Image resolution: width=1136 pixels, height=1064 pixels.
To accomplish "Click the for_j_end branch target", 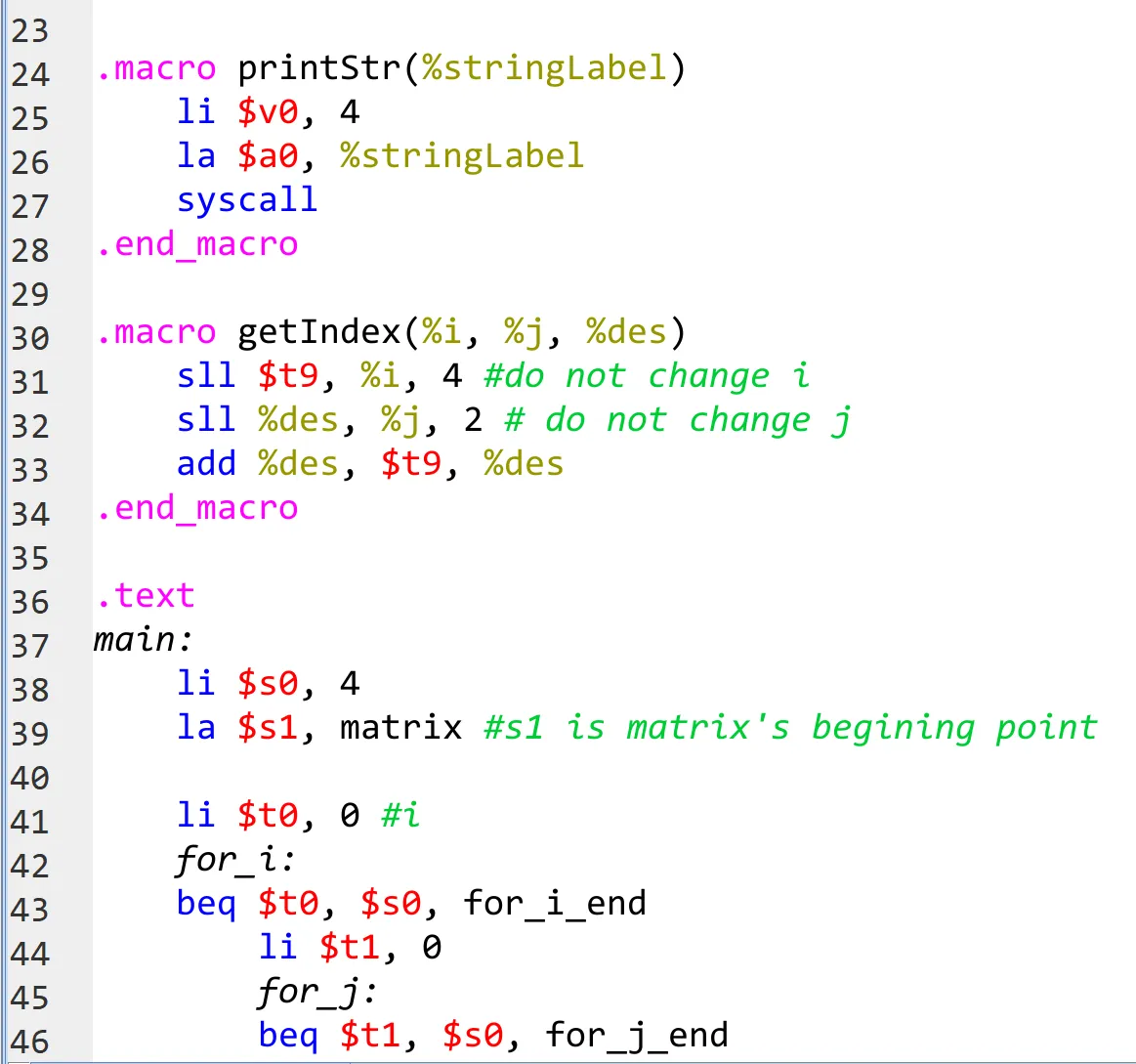I will click(x=636, y=1036).
